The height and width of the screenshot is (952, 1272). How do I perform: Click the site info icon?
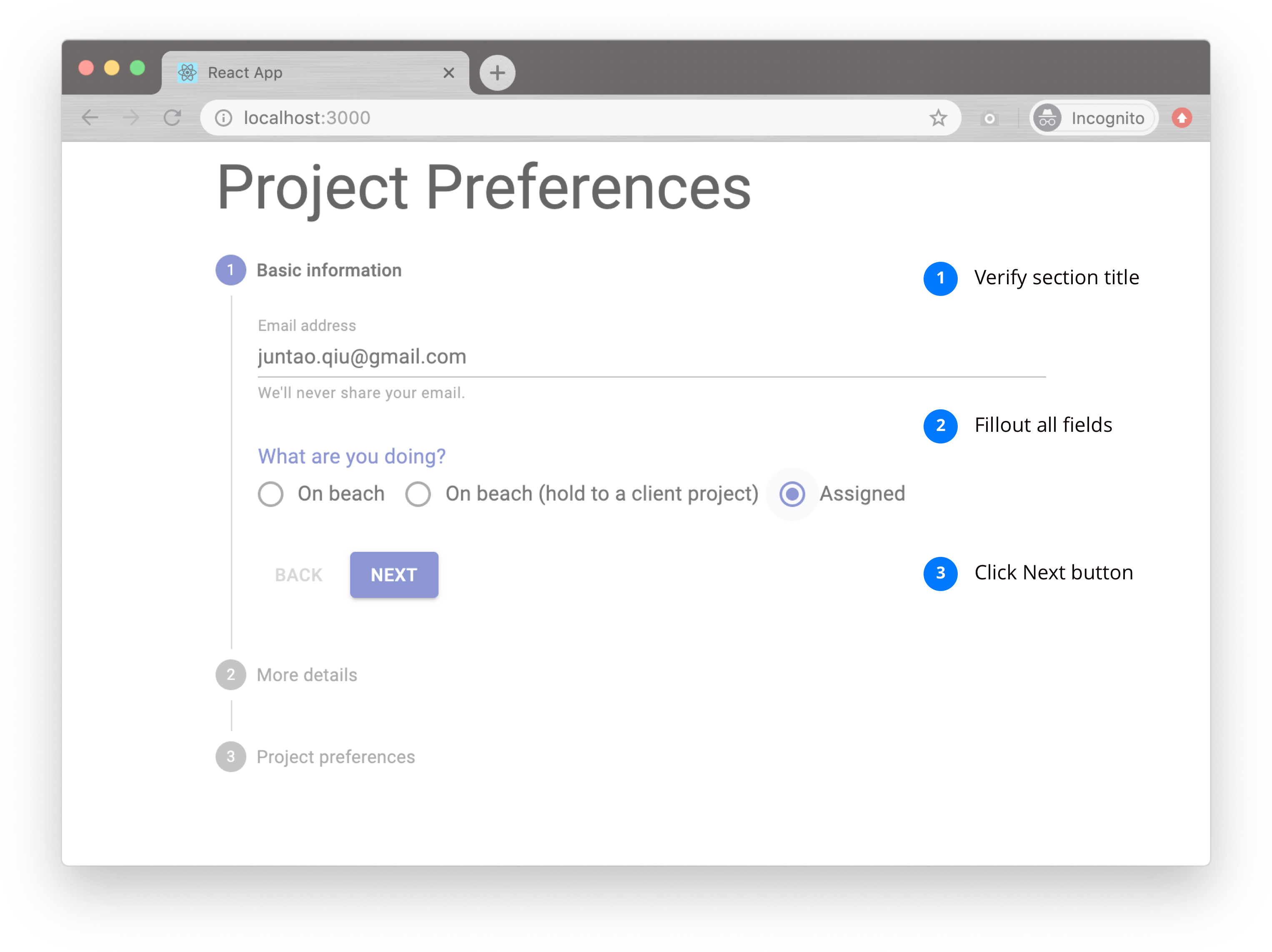[x=223, y=118]
